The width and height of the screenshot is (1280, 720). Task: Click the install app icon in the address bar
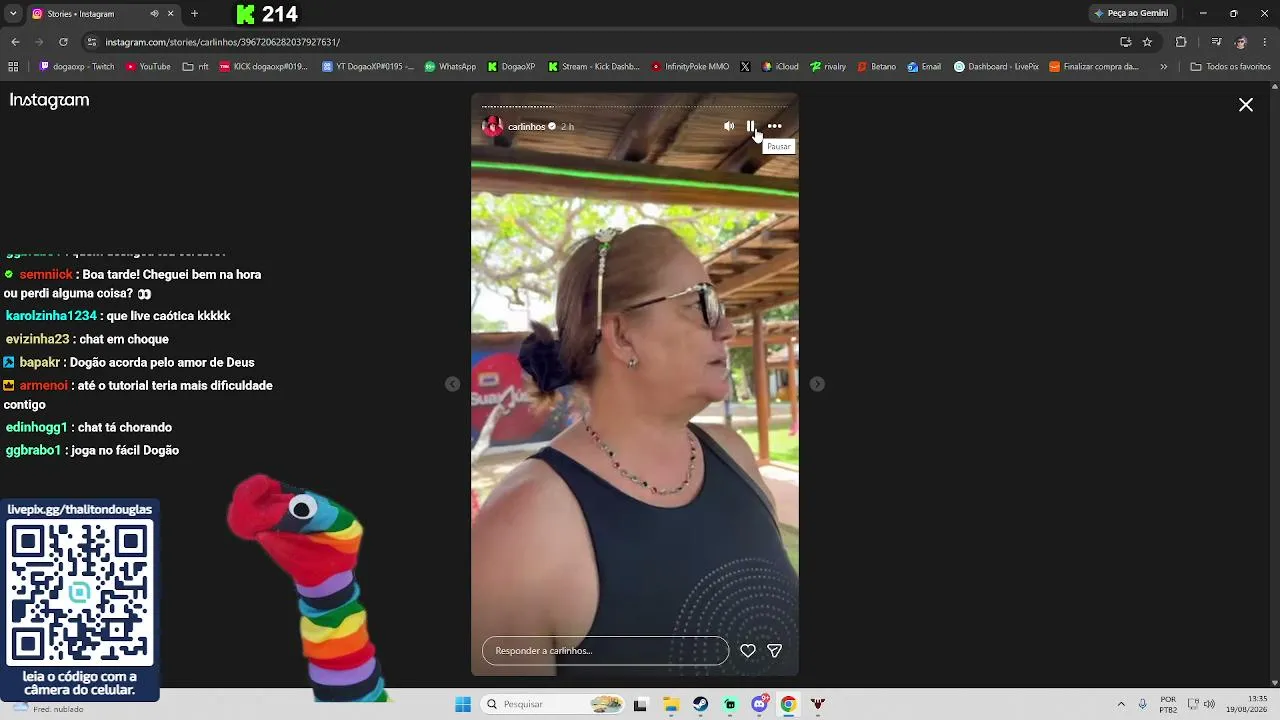(1126, 42)
